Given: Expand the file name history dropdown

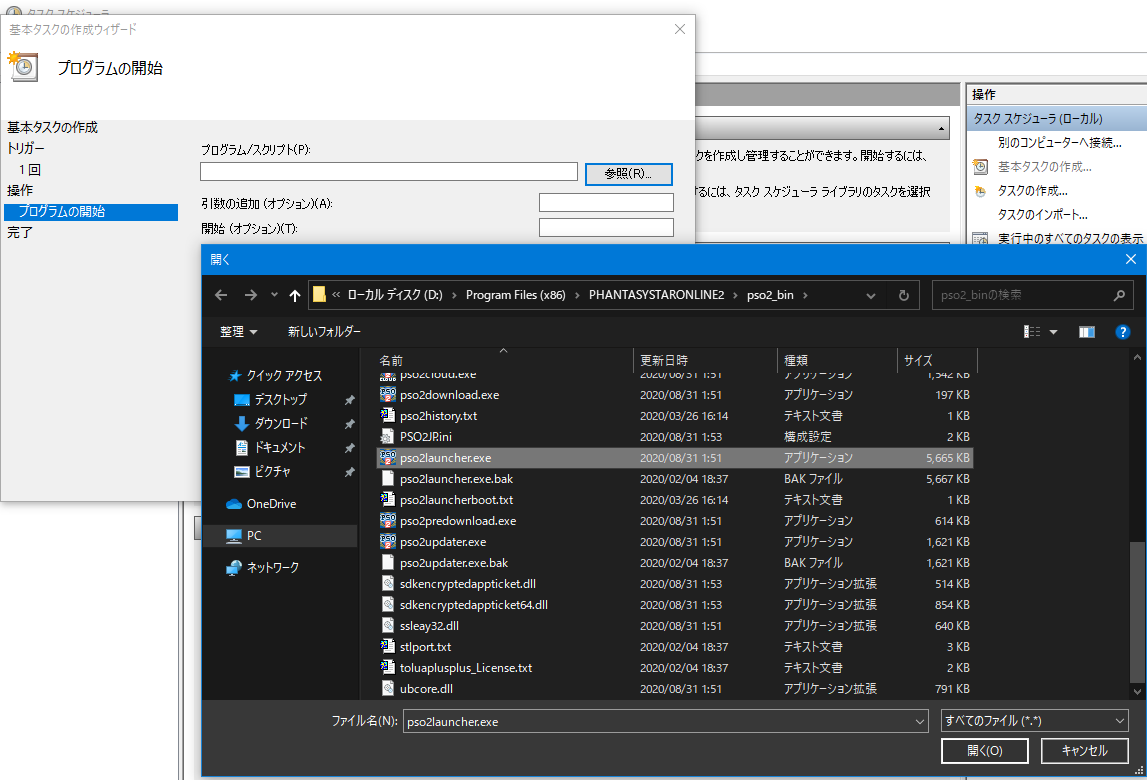Looking at the screenshot, I should tap(920, 721).
